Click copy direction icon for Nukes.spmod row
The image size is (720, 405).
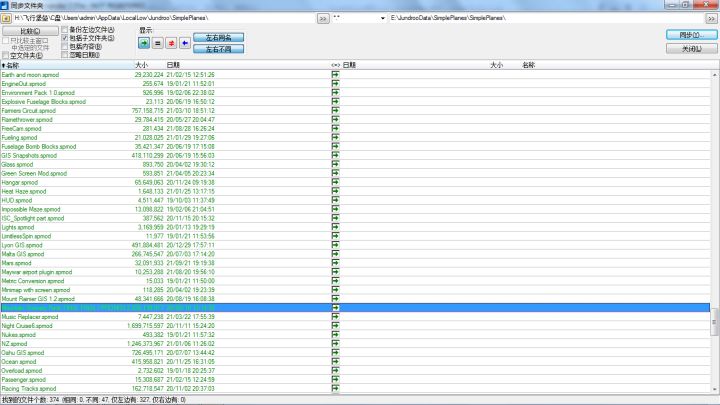coord(335,335)
